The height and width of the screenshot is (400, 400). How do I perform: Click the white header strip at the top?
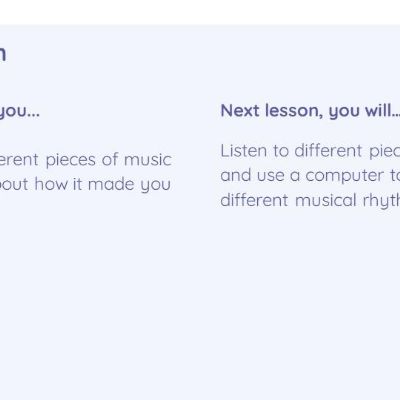click(x=200, y=12)
